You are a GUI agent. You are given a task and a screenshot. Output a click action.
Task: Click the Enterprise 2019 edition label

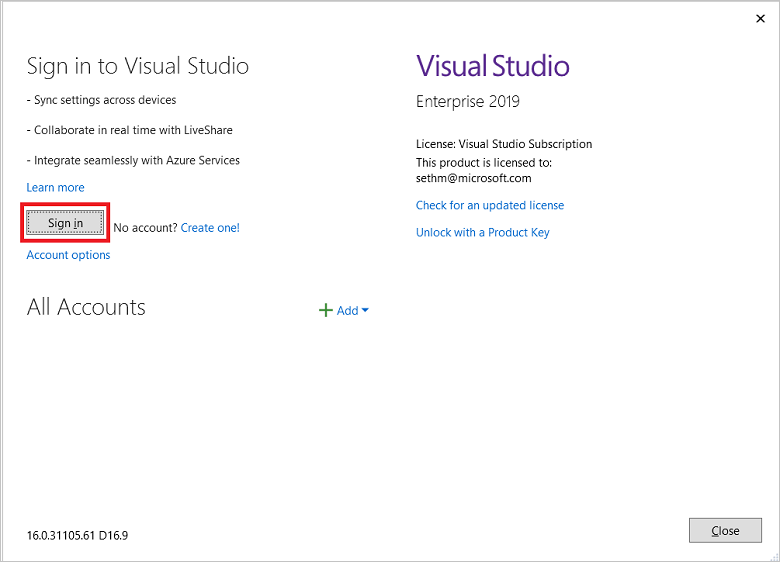468,102
